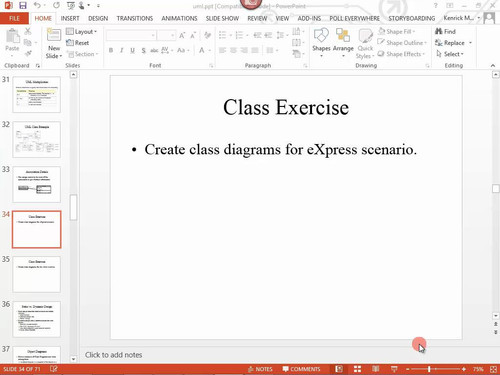
Task: Open the REVIEW tab
Action: click(257, 18)
